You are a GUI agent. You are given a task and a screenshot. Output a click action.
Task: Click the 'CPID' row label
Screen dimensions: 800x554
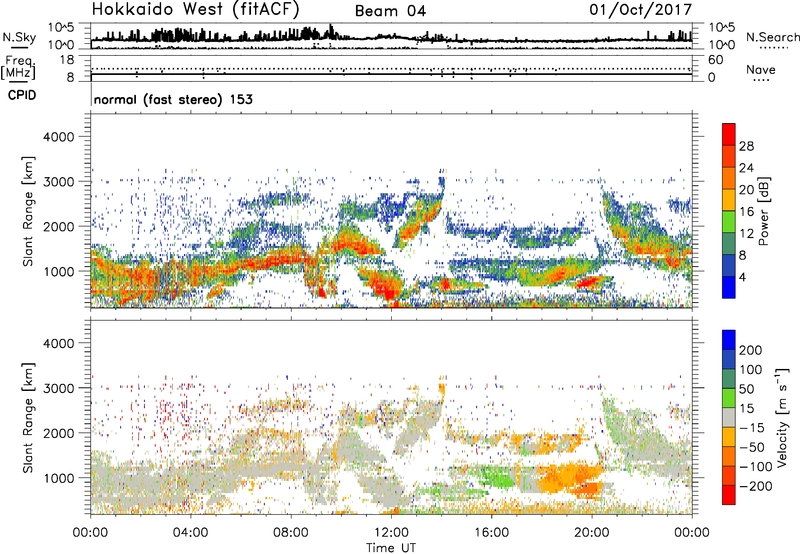pyautogui.click(x=22, y=95)
